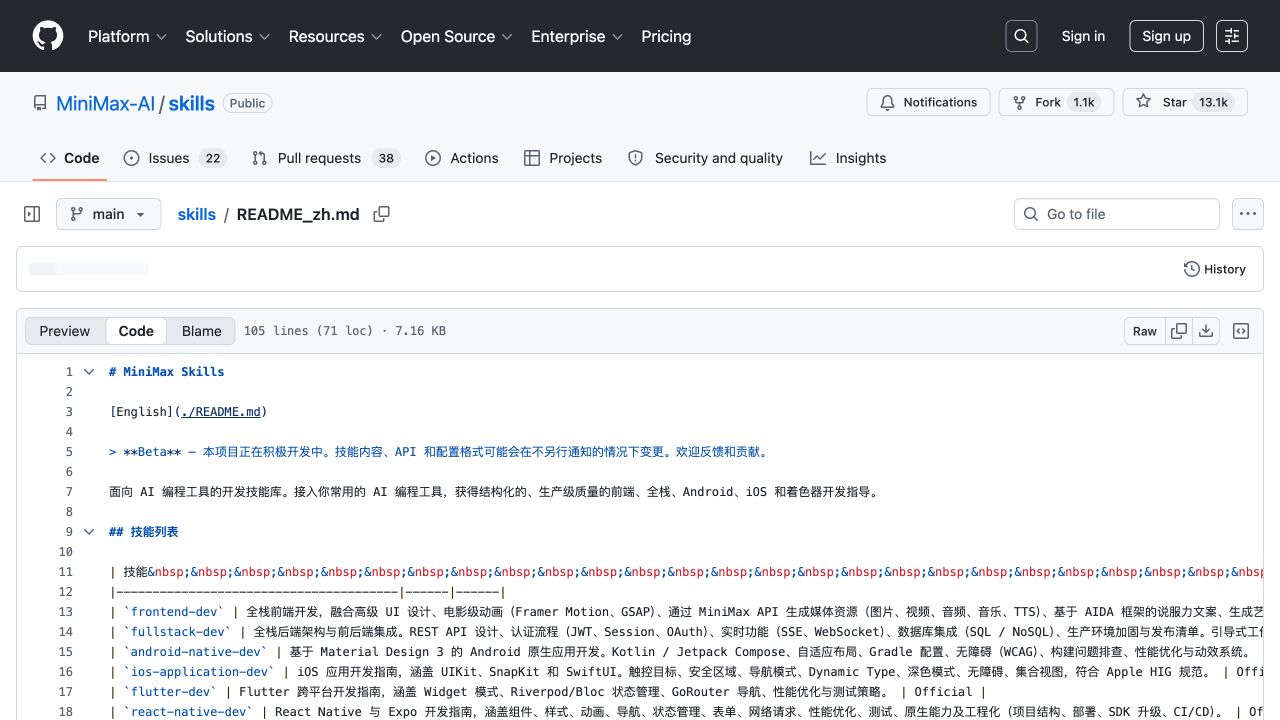Click the Notifications bell button
This screenshot has height=720, width=1280.
click(x=929, y=102)
